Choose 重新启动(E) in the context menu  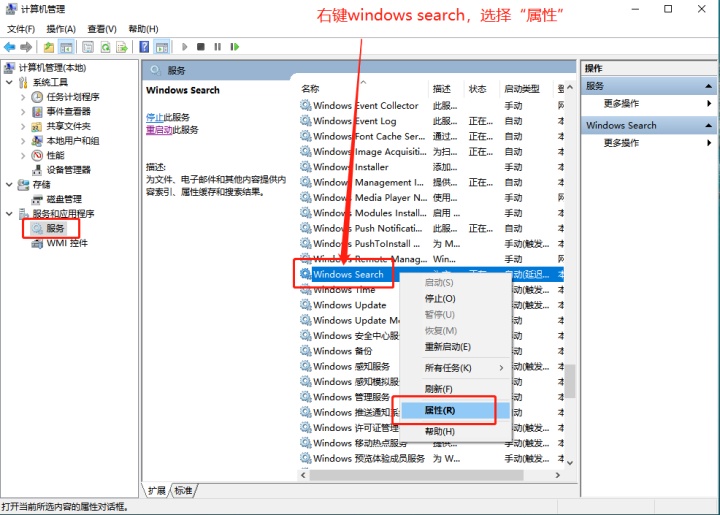448,347
